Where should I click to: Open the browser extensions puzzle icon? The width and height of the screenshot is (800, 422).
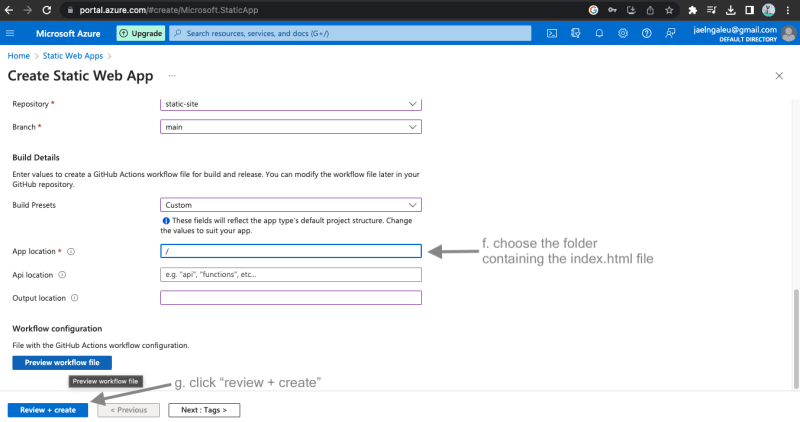(x=692, y=10)
